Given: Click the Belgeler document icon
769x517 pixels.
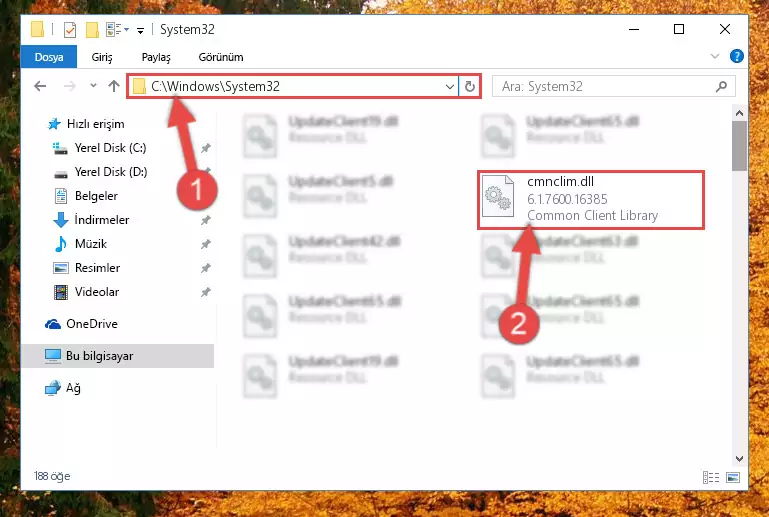Looking at the screenshot, I should (x=61, y=196).
